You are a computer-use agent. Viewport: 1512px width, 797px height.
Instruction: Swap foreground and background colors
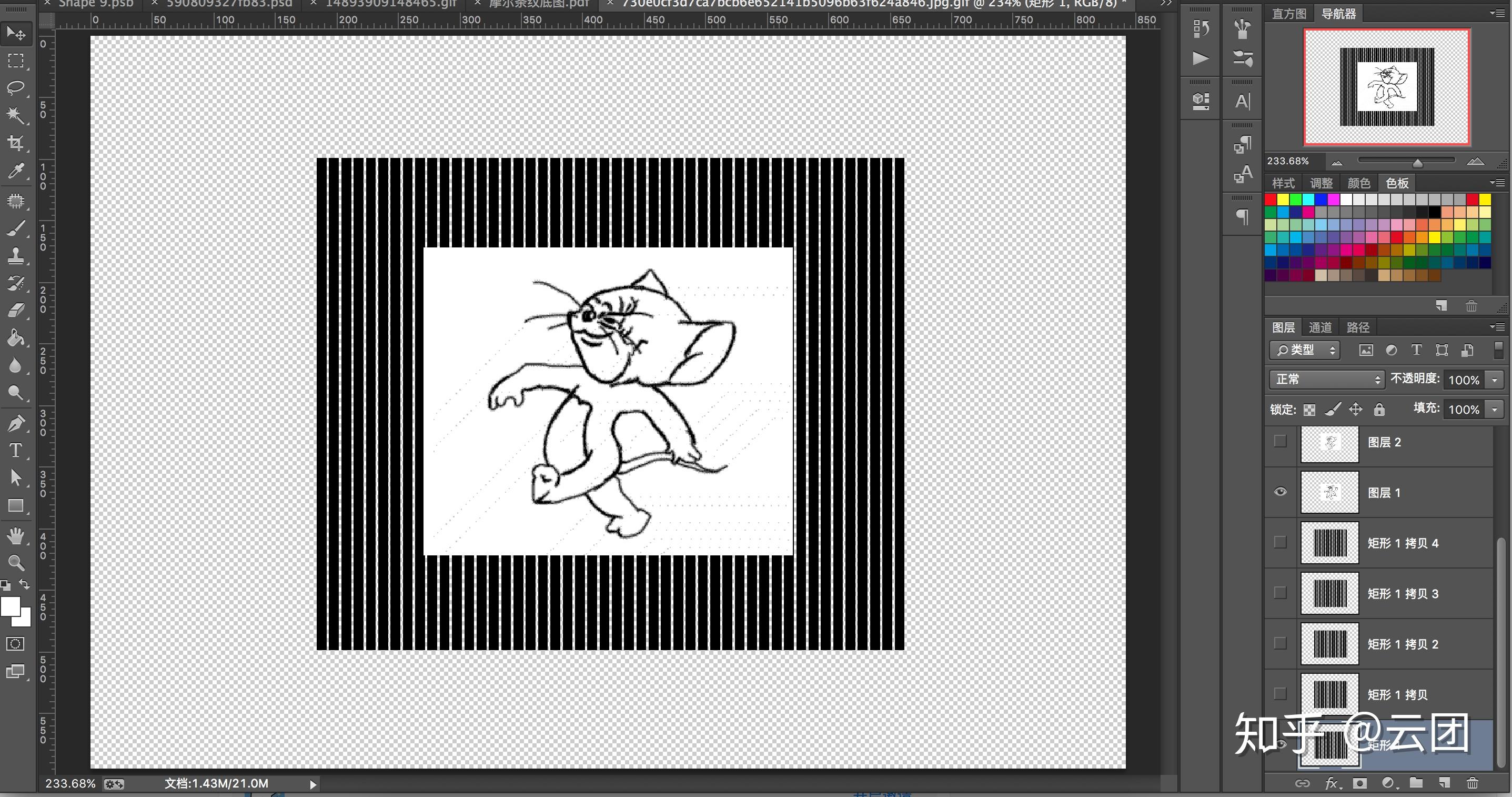pyautogui.click(x=25, y=584)
